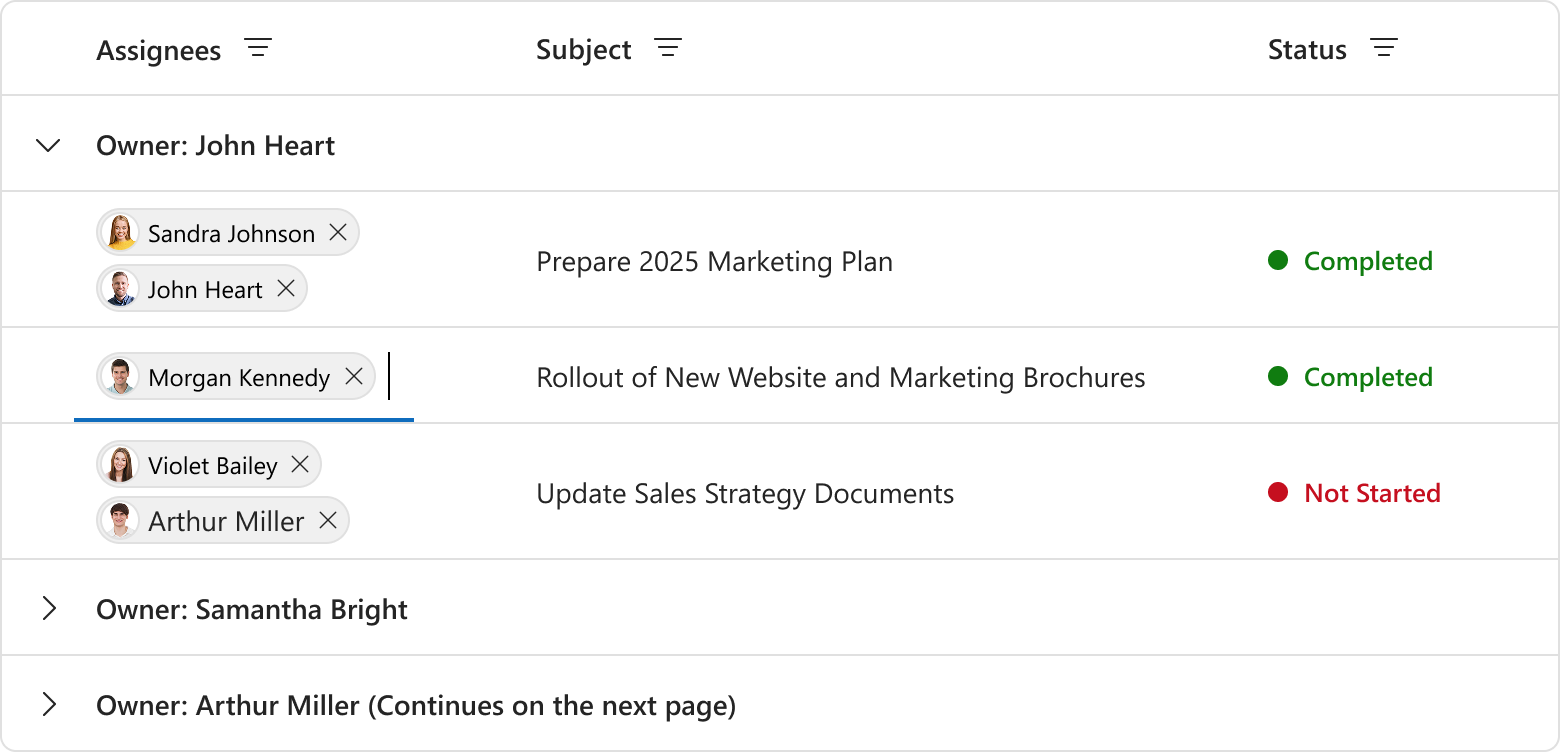Remove Sandra Johnson tag with X

tap(338, 232)
